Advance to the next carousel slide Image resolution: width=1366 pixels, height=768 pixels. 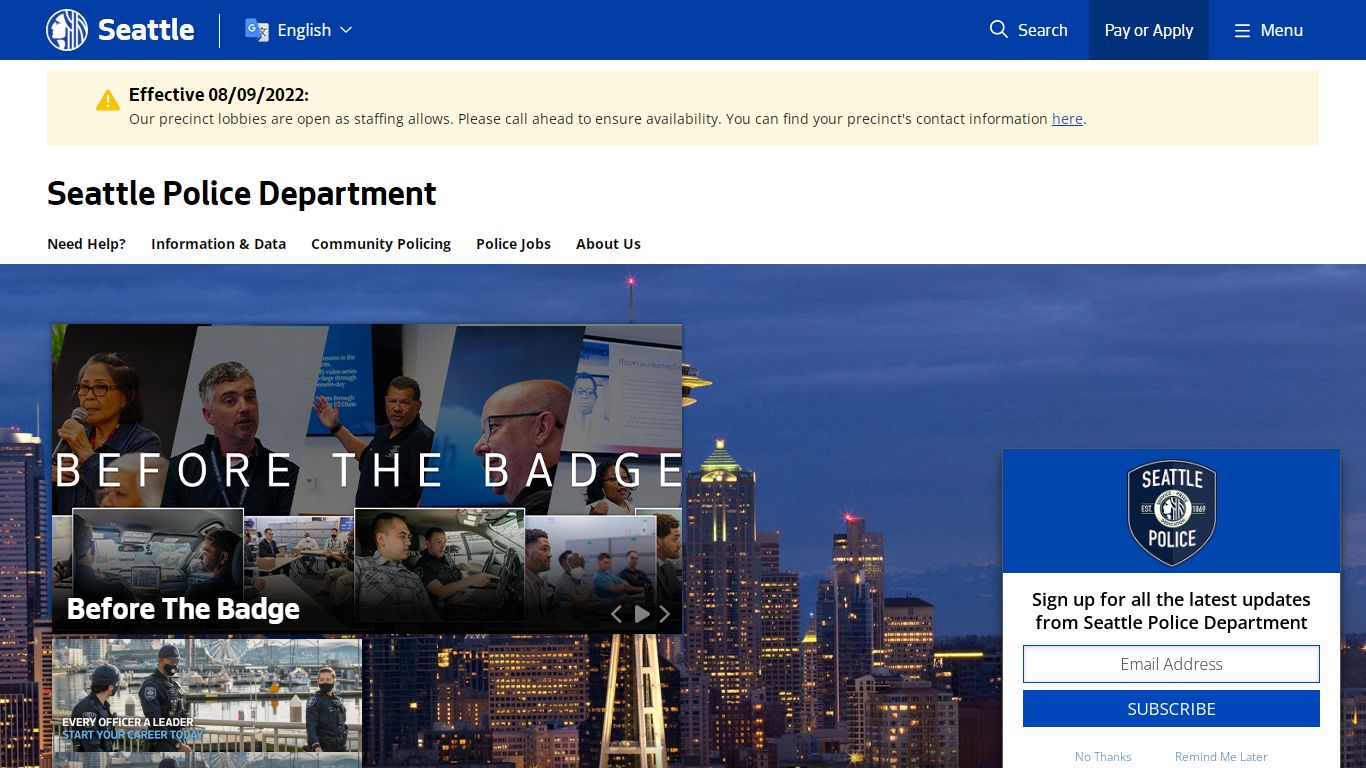pos(664,614)
